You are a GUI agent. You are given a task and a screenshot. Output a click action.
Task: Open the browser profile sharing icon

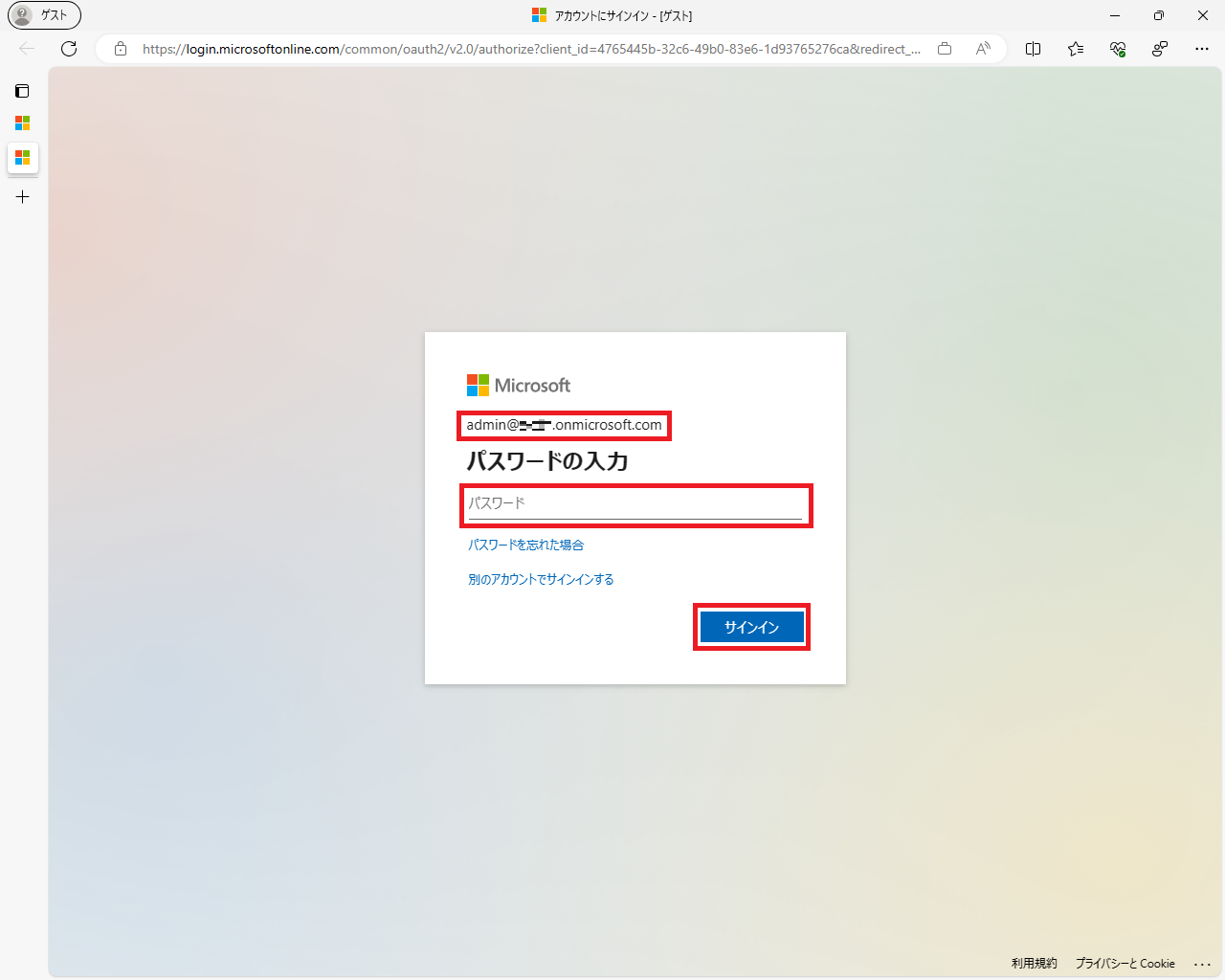[x=1160, y=49]
